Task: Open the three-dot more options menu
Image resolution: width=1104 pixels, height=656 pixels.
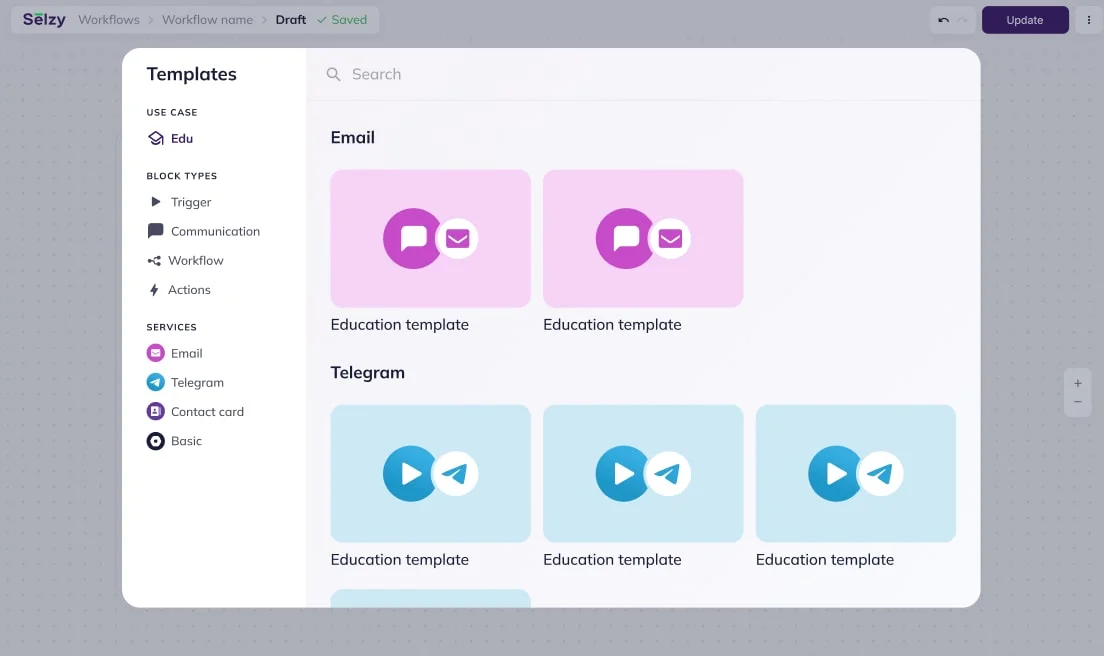Action: pos(1088,20)
